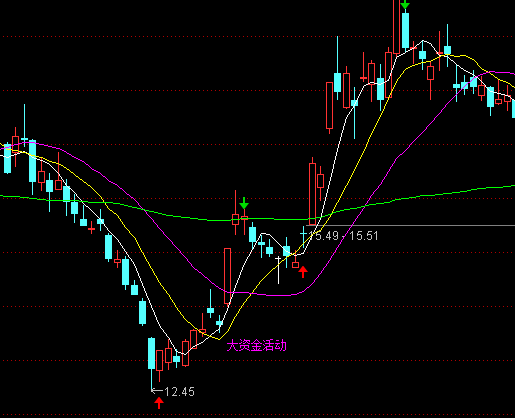Click the red buy arrow below 12.45 low

[159, 403]
